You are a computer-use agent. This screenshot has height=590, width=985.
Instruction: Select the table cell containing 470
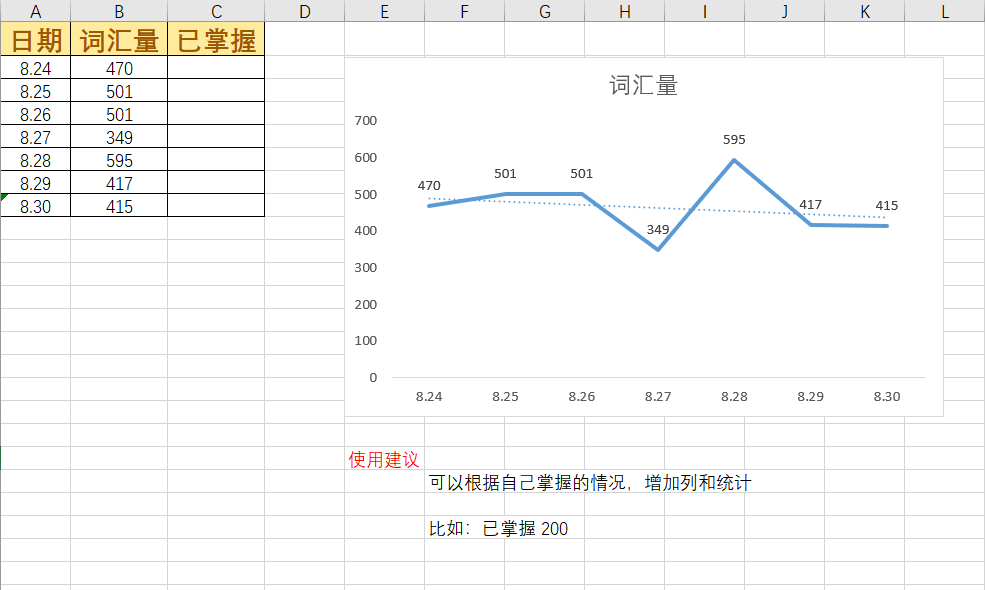click(119, 69)
